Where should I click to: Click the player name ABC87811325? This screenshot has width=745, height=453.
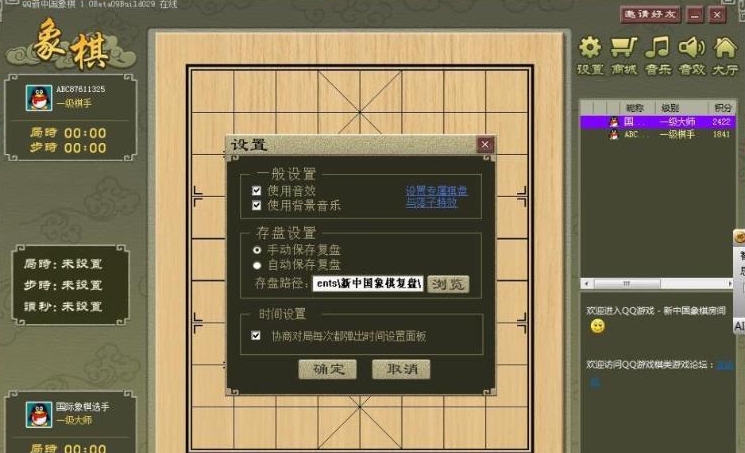pyautogui.click(x=81, y=89)
